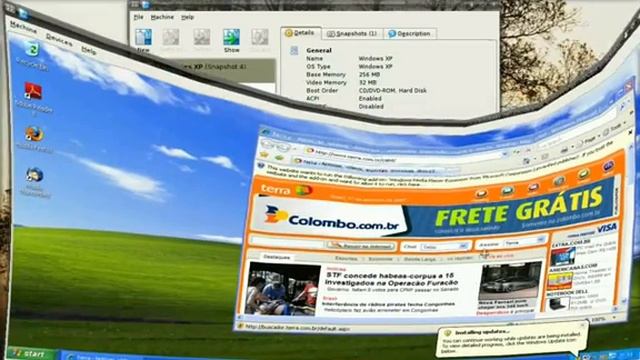Switch to the Description tab
640x360 pixels.
pos(410,33)
